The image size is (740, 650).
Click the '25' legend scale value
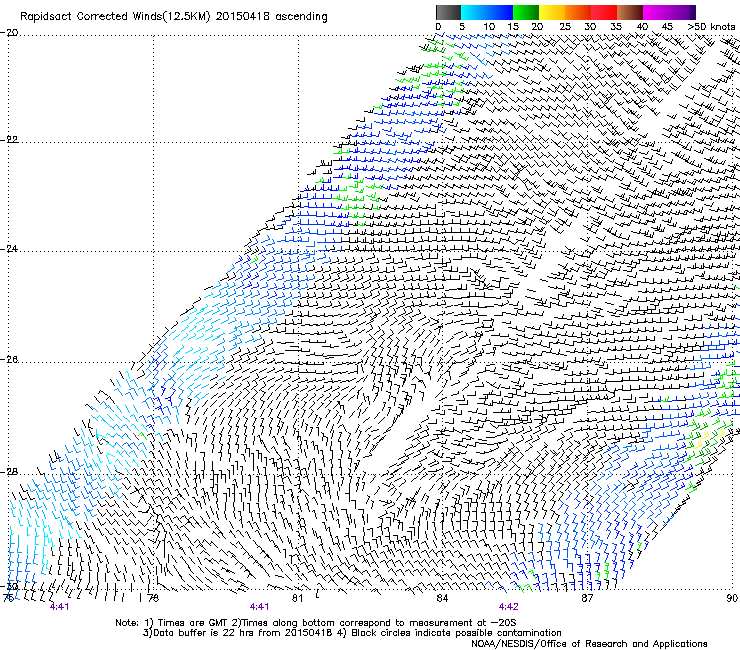click(x=564, y=27)
